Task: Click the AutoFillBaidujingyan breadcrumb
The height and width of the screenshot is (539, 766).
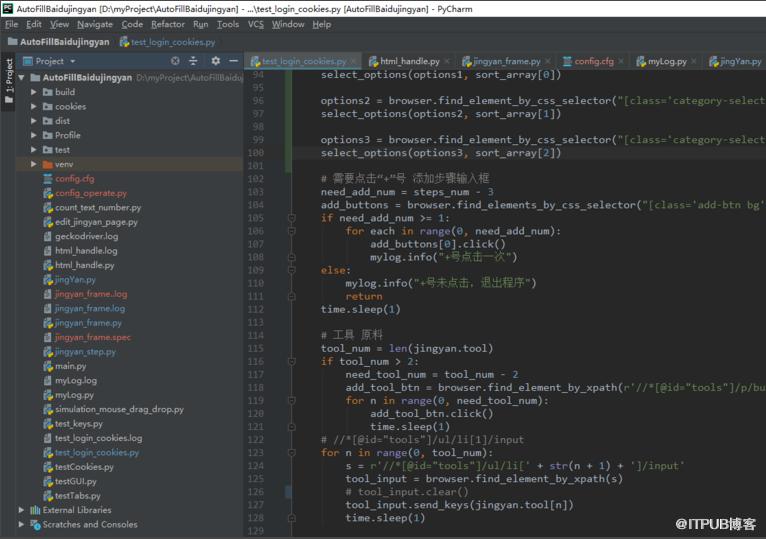Action: coord(59,42)
